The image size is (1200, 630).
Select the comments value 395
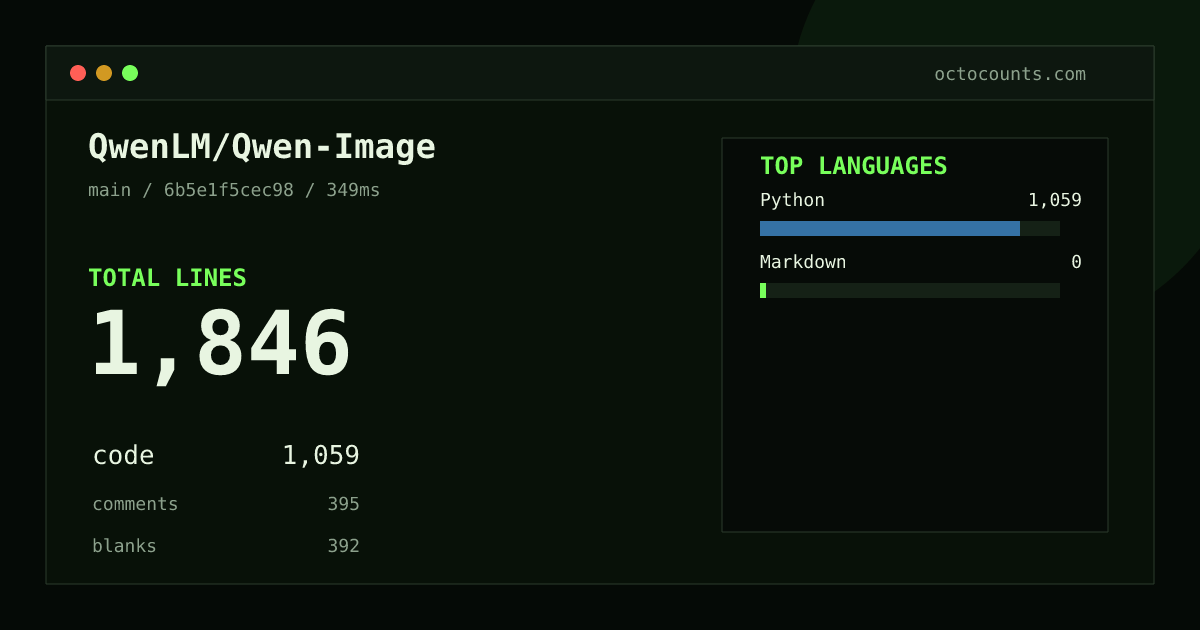(343, 504)
